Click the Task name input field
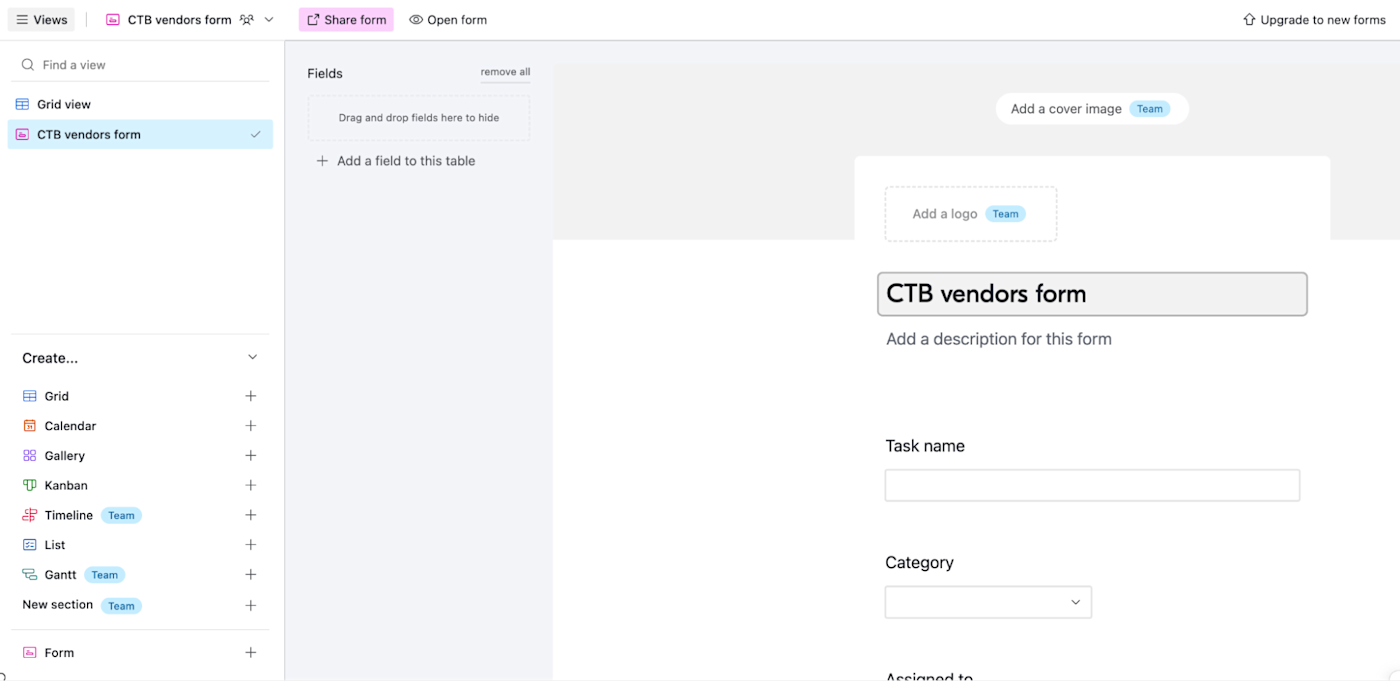 [x=1092, y=485]
